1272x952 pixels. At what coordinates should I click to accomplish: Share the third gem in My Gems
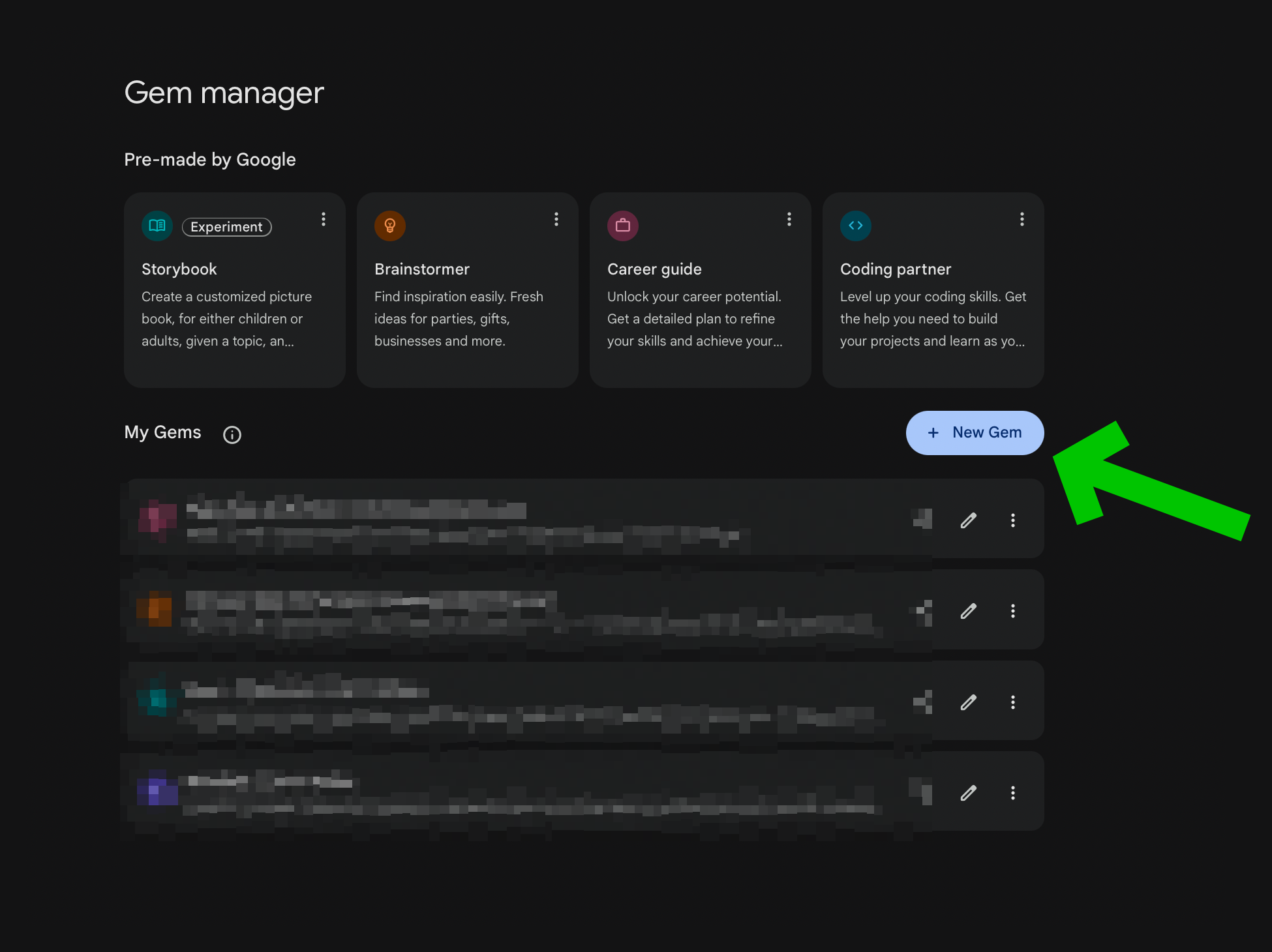coord(923,702)
